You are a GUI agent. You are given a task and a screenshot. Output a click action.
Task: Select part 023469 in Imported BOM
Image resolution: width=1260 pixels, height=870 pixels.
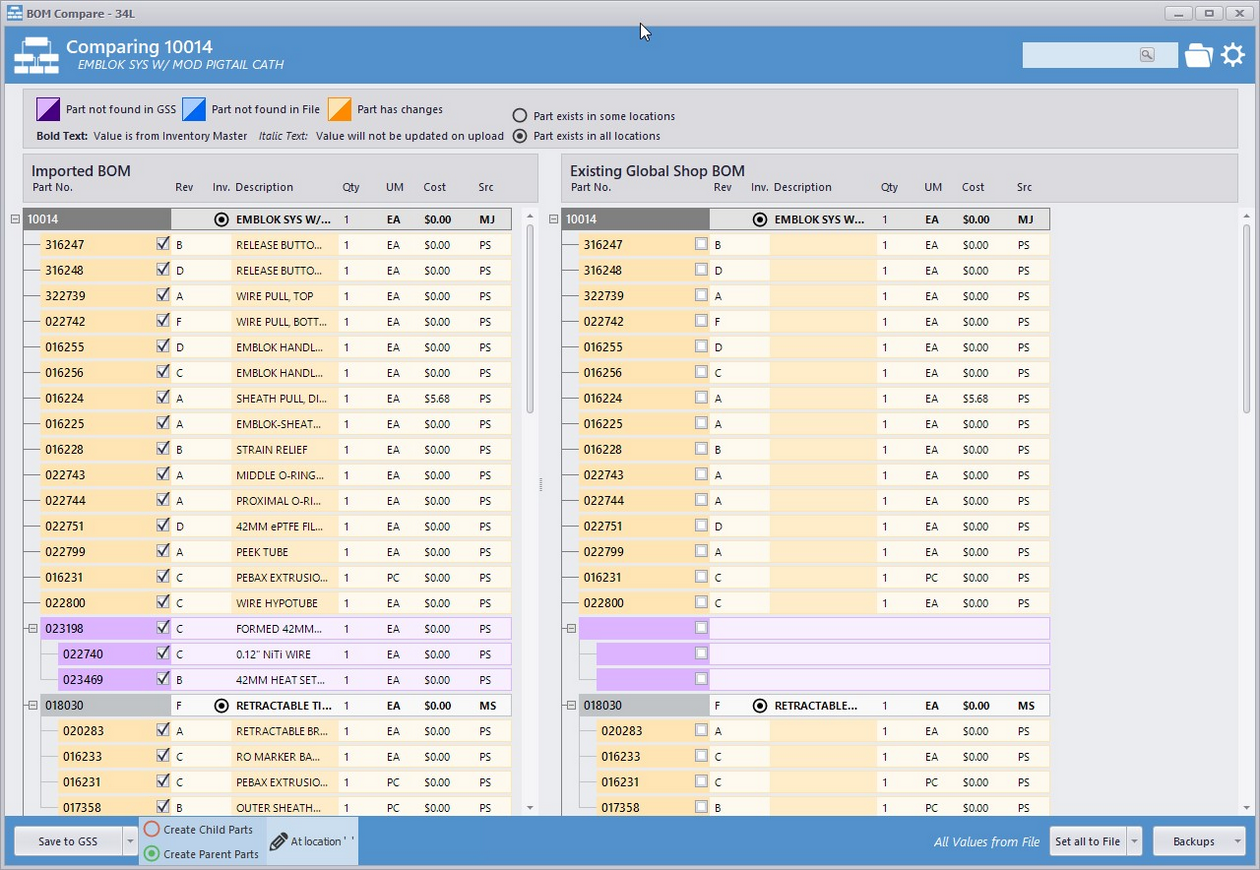point(82,680)
